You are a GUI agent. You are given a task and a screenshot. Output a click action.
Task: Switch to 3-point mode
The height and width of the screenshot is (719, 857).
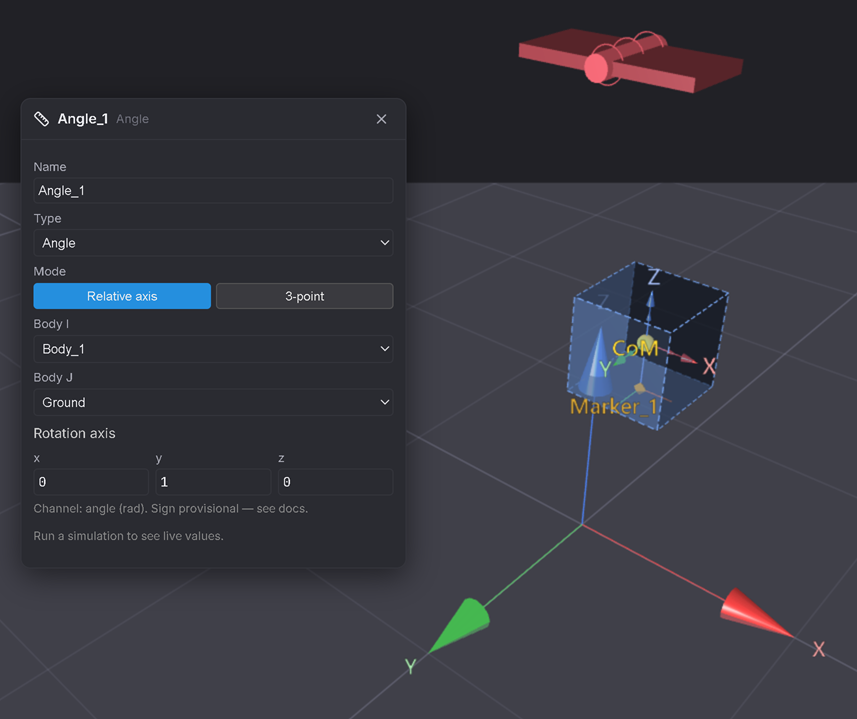tap(304, 296)
